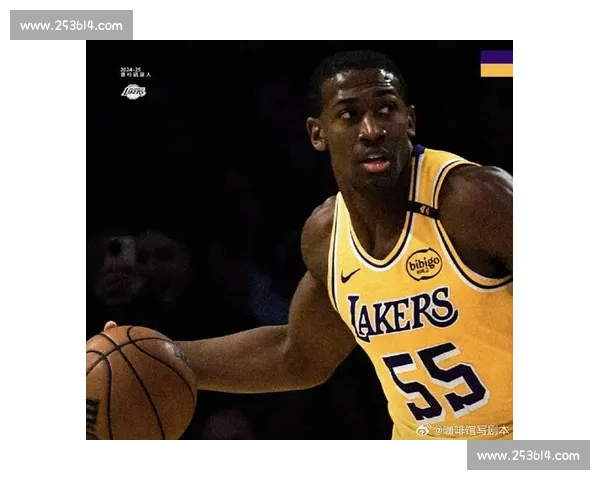
Task: Click the small patch on the jersey strap
Action: [424, 210]
